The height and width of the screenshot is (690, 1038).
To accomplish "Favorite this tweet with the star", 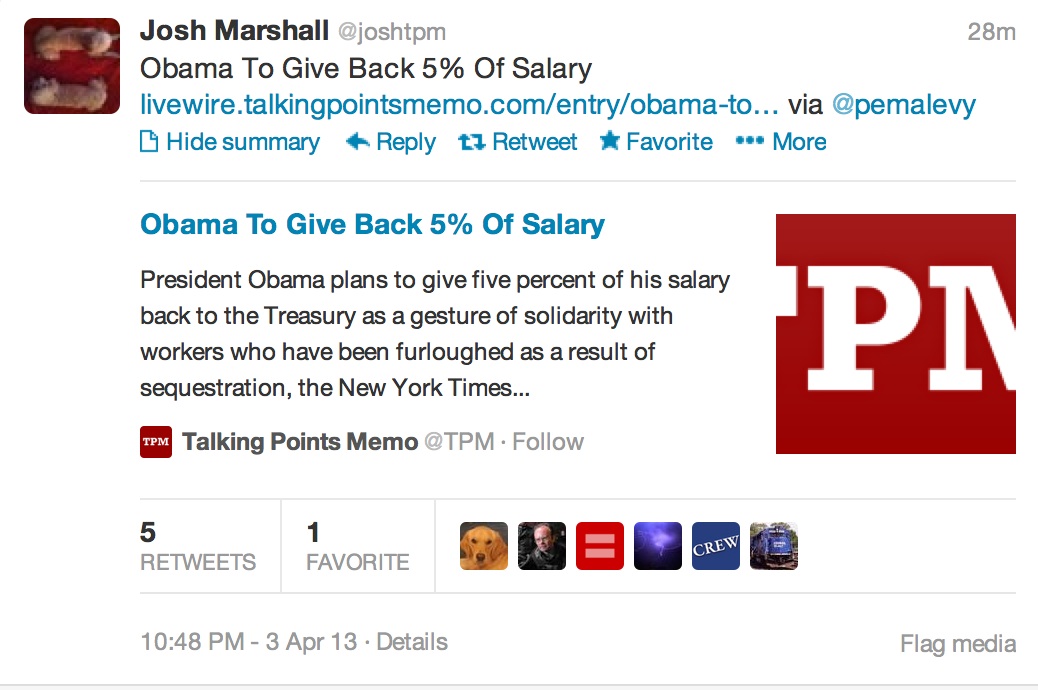I will (x=656, y=142).
